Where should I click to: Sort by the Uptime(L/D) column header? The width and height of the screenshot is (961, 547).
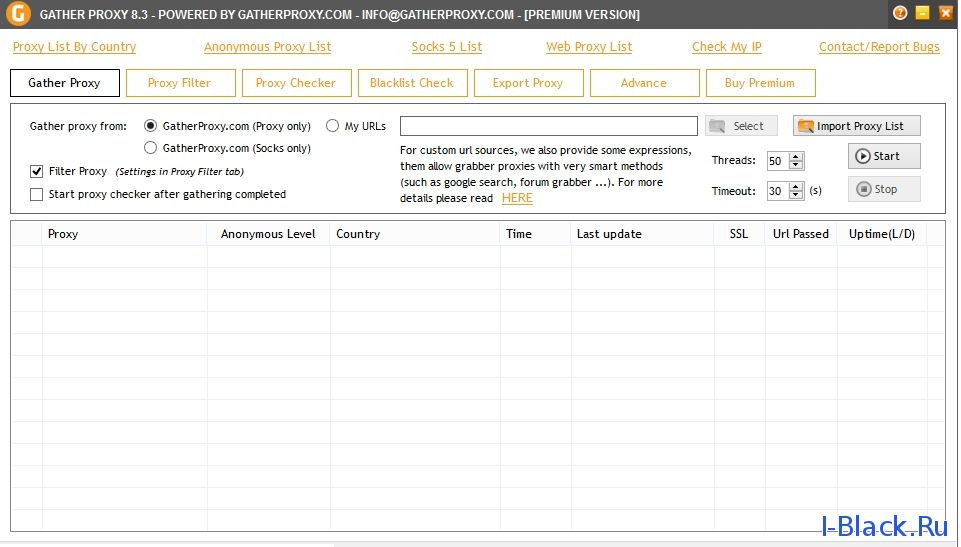(882, 234)
